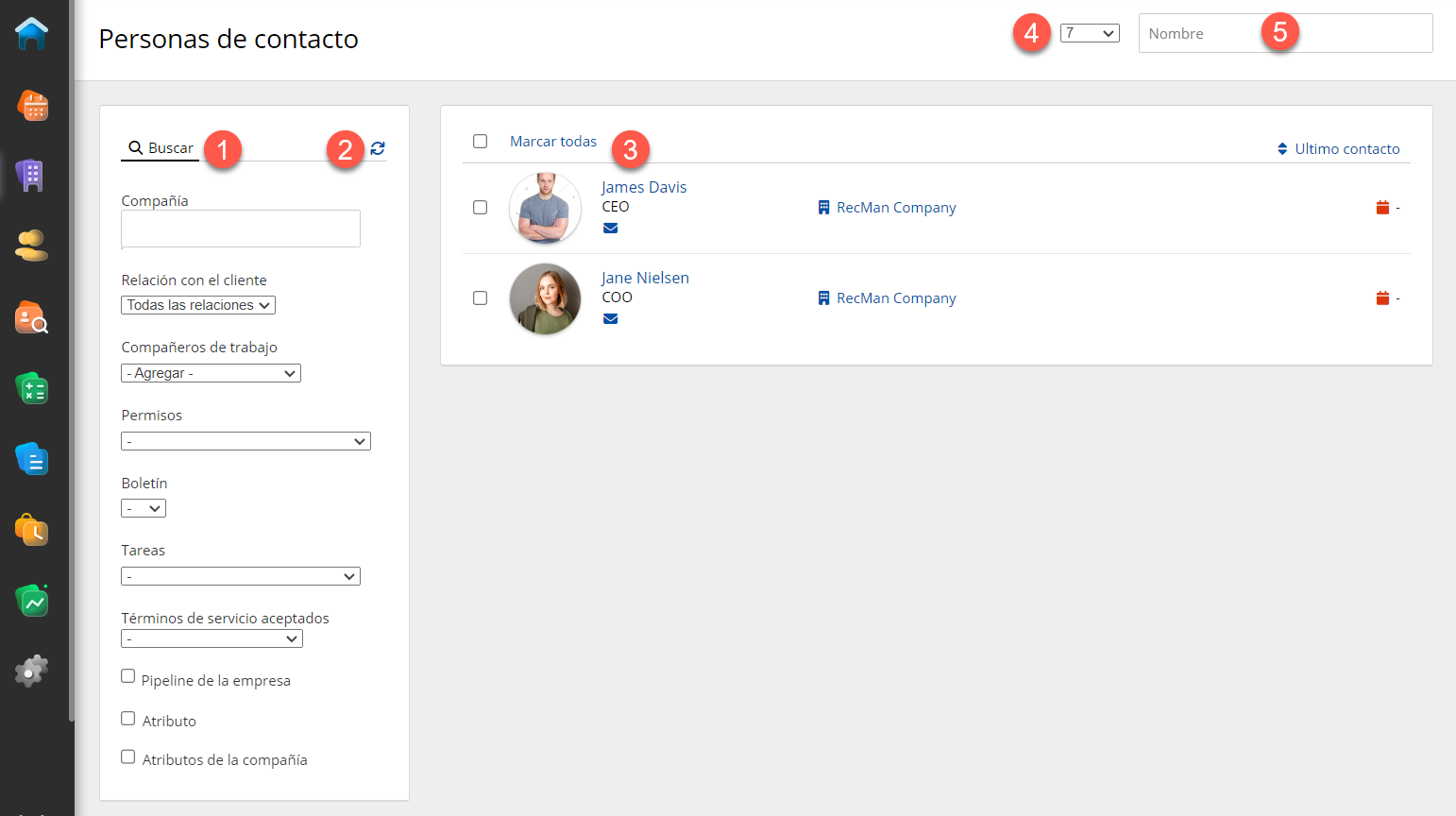Expand the Relación con el cliente dropdown

tap(198, 305)
